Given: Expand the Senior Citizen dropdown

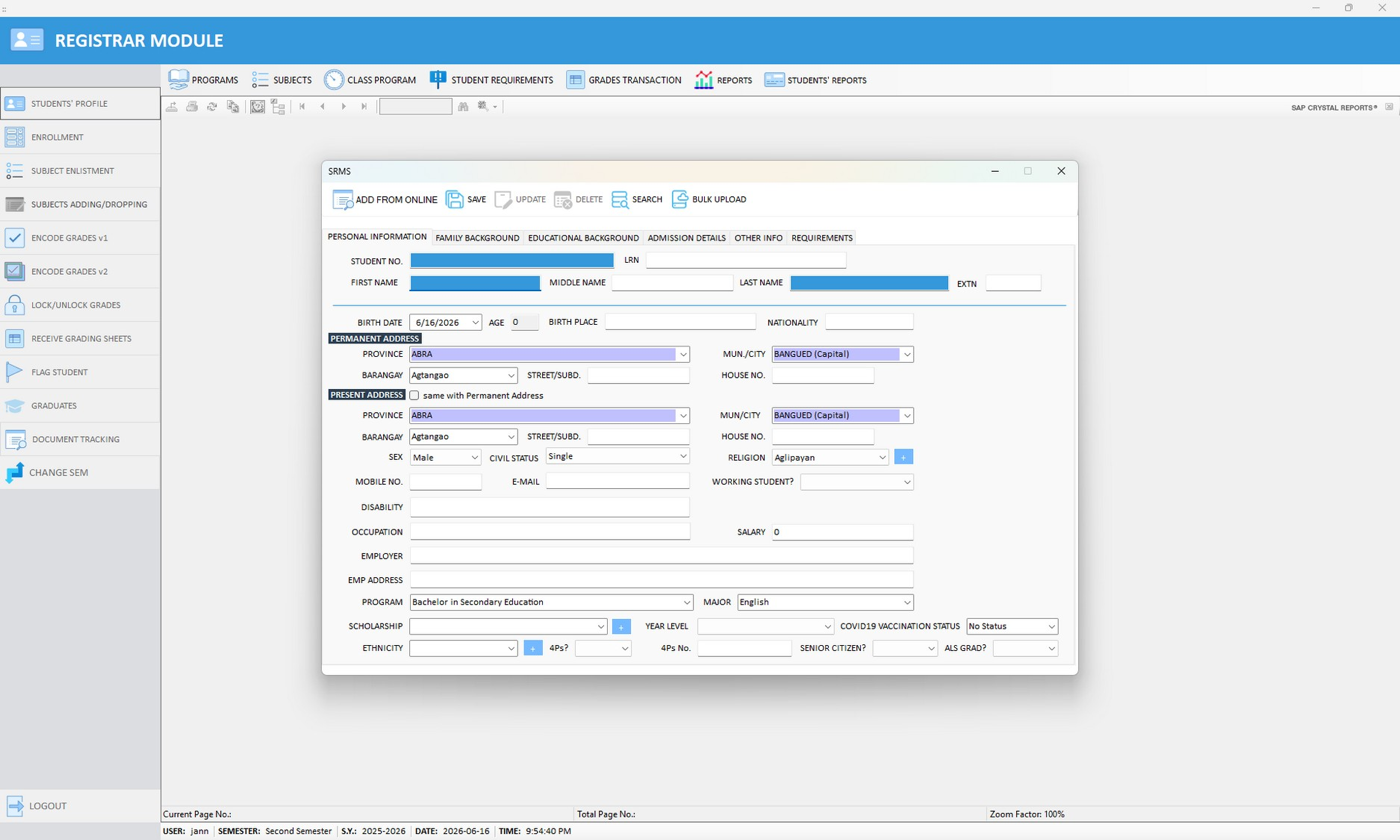Looking at the screenshot, I should click(931, 648).
